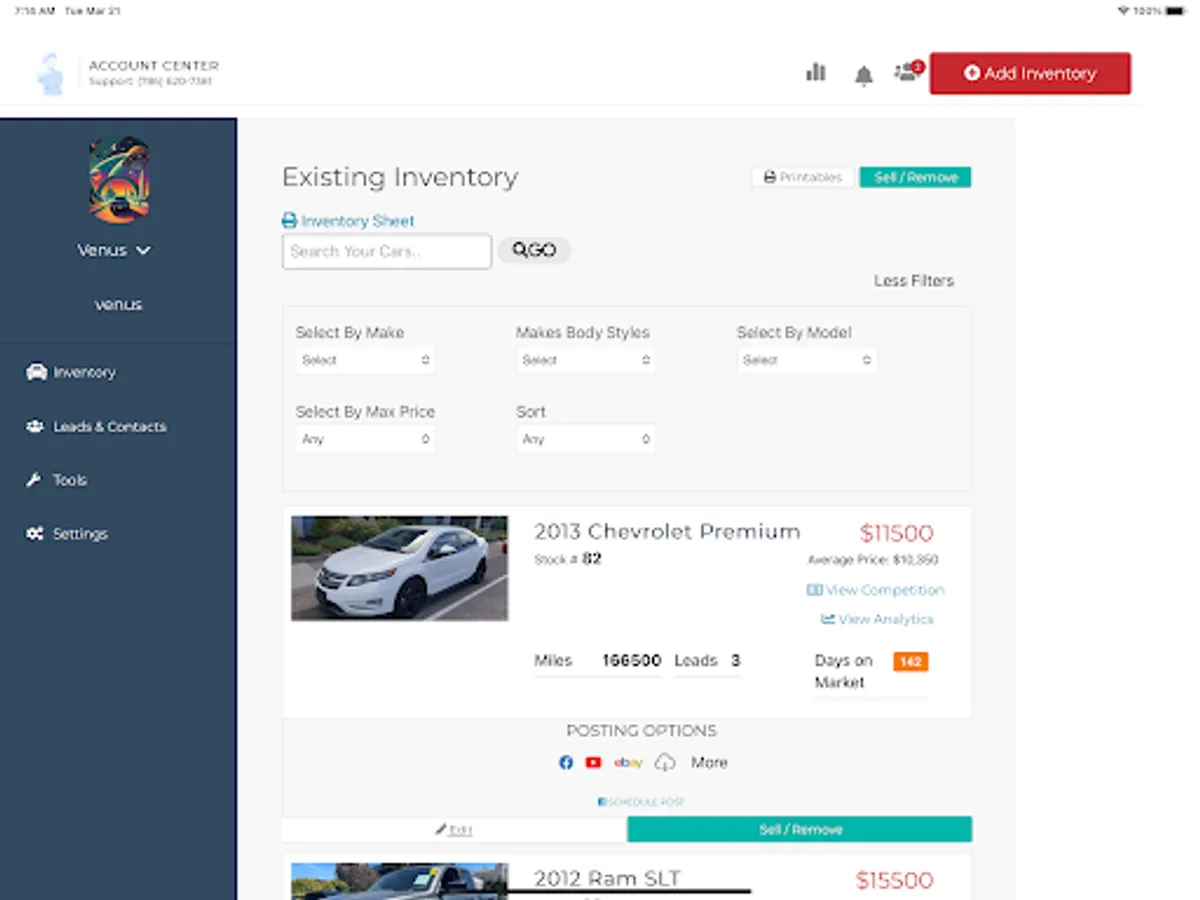The width and height of the screenshot is (1200, 900).
Task: Click the Miles value 166500
Action: coord(631,661)
